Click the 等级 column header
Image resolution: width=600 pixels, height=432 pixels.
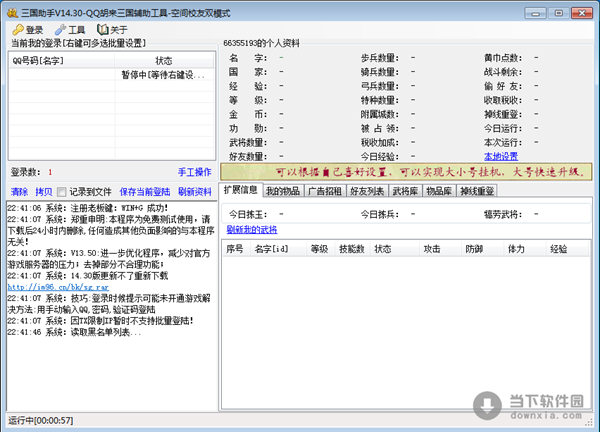321,249
